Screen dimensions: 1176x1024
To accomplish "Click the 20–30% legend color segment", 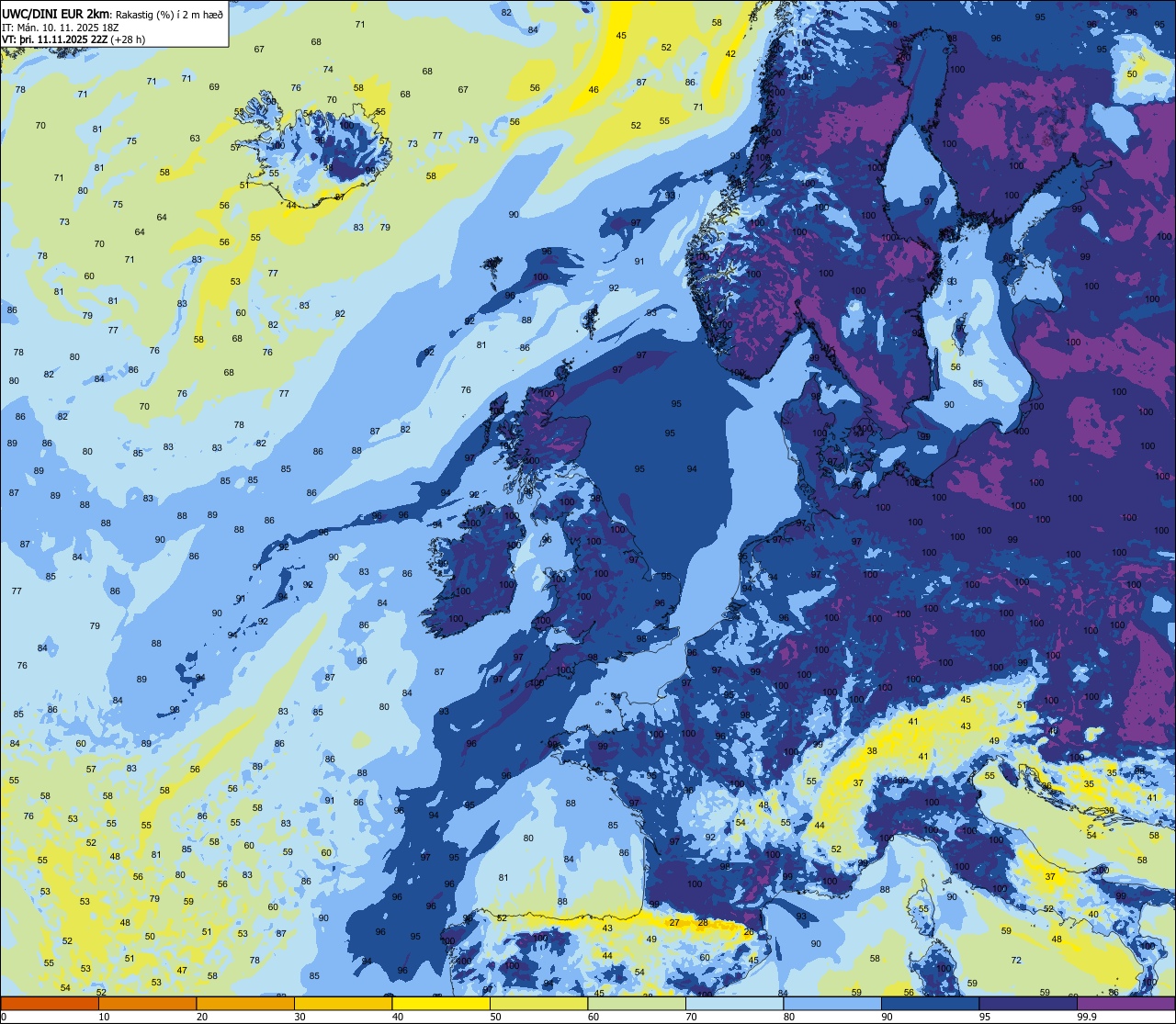I will pyautogui.click(x=245, y=1003).
